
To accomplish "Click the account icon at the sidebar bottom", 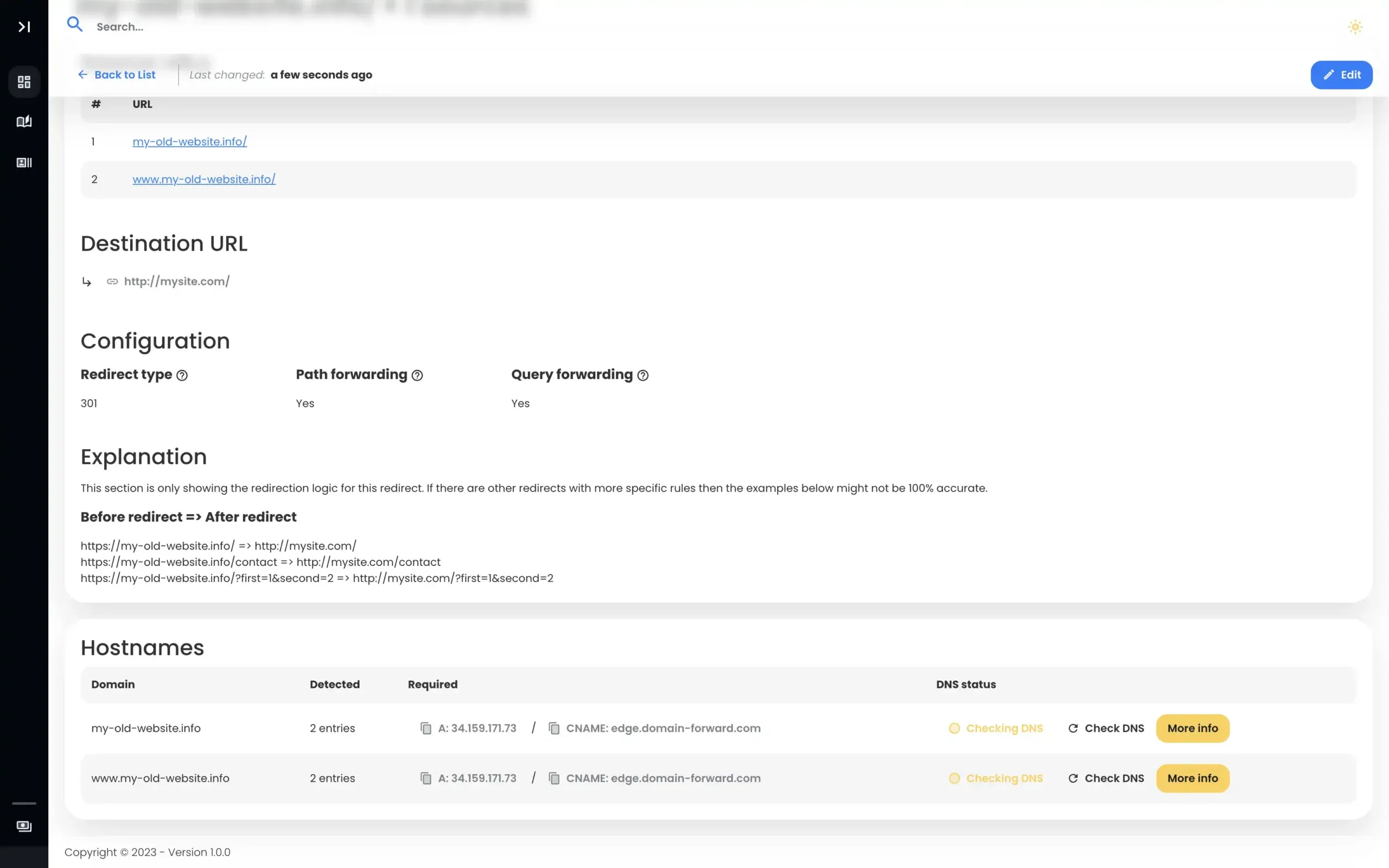I will [24, 826].
